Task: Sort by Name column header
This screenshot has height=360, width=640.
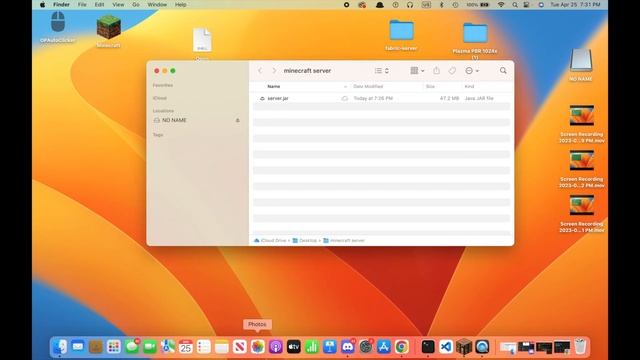Action: (x=274, y=87)
